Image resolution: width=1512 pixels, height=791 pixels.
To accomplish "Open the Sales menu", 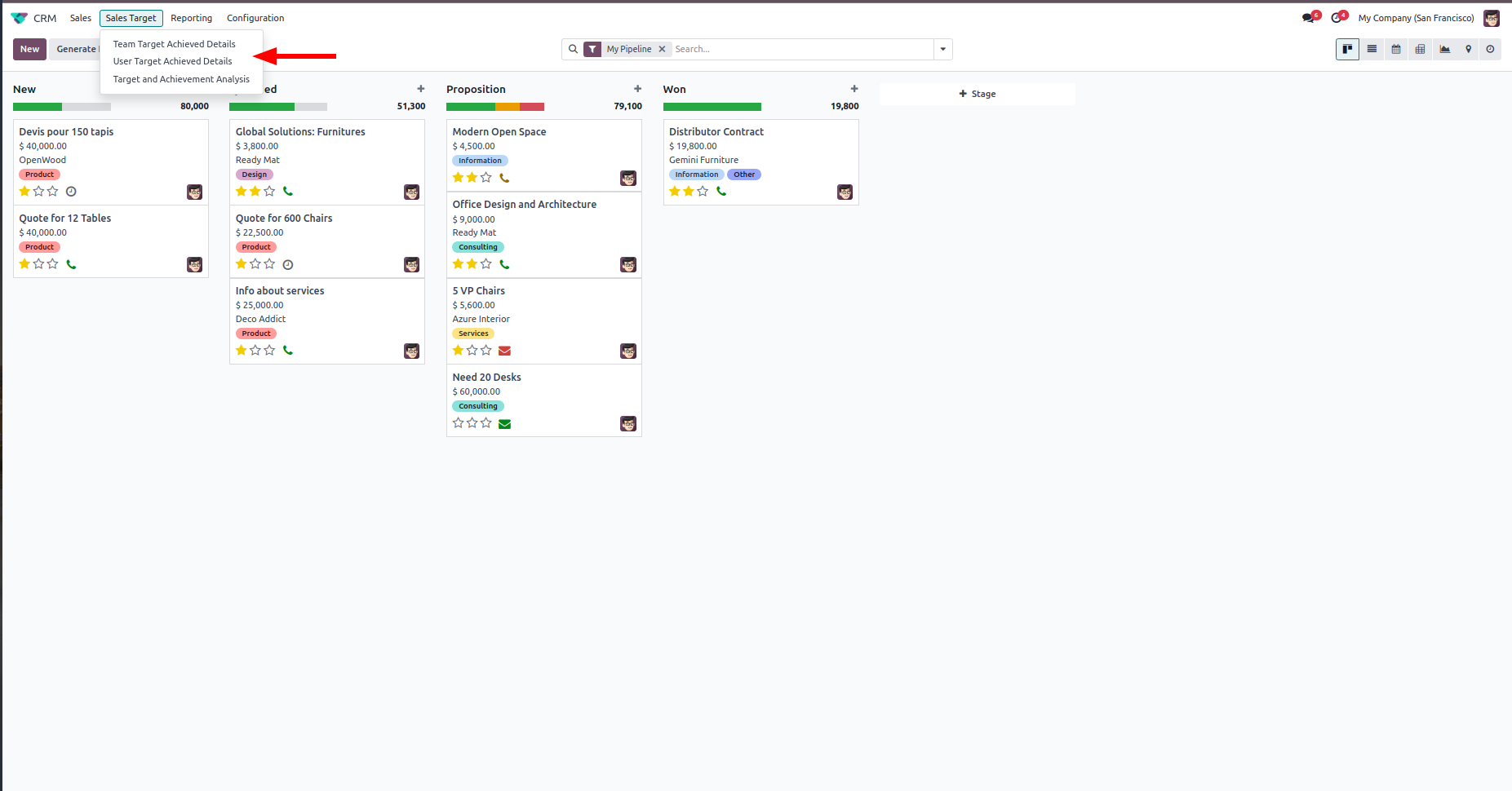I will pos(81,18).
